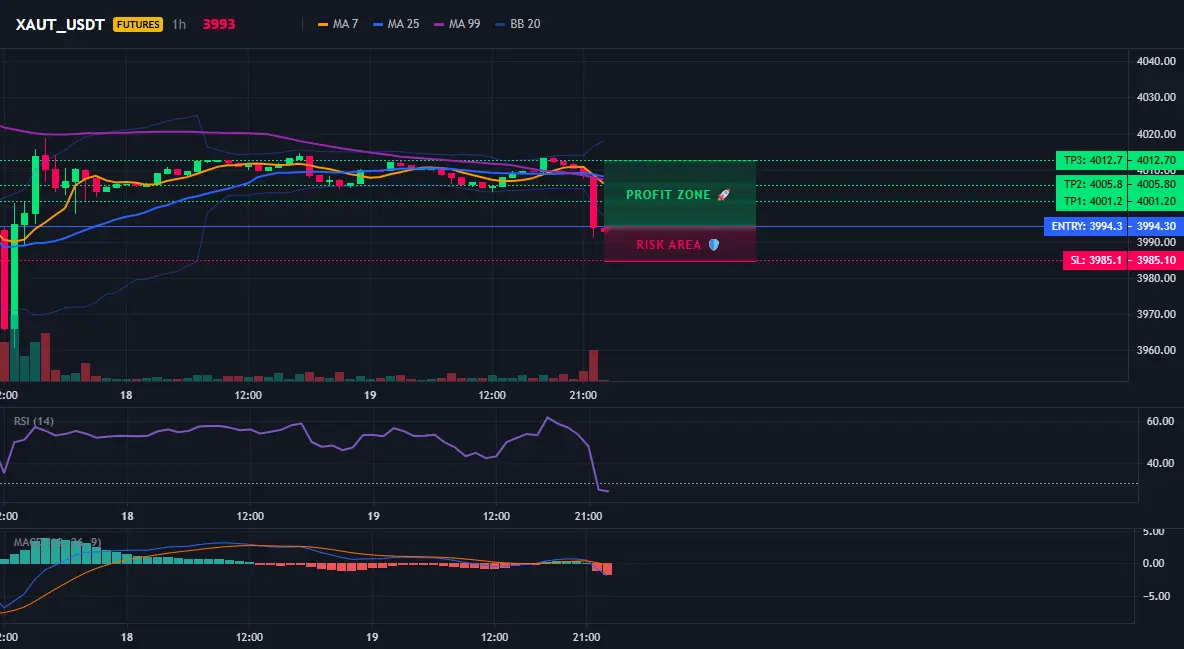Viewport: 1184px width, 649px height.
Task: Click 21:00 on the RSI pane time axis
Action: (588, 516)
